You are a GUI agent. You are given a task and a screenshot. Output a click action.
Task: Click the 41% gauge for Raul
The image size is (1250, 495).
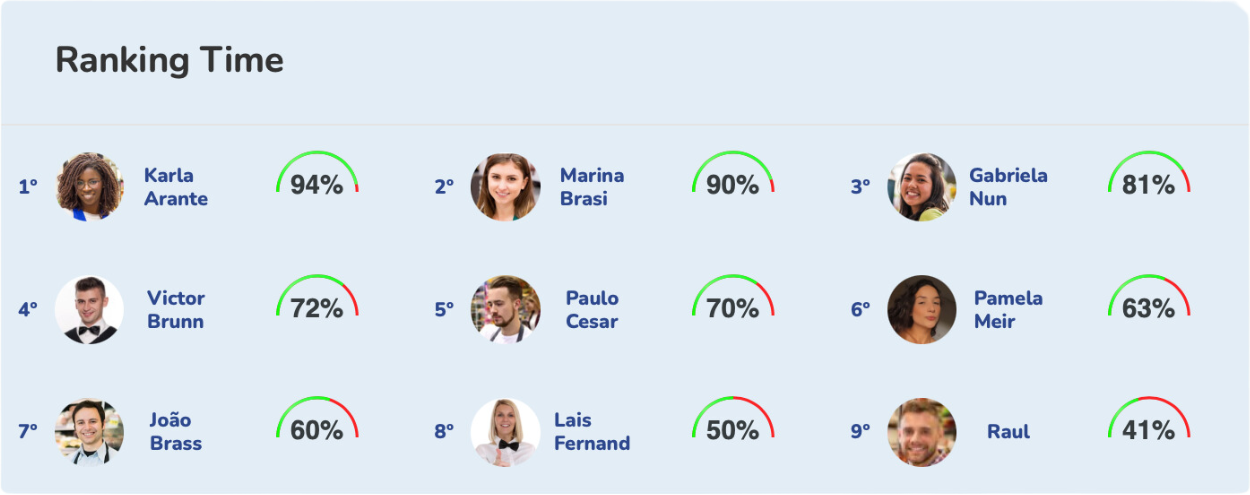coord(1149,423)
